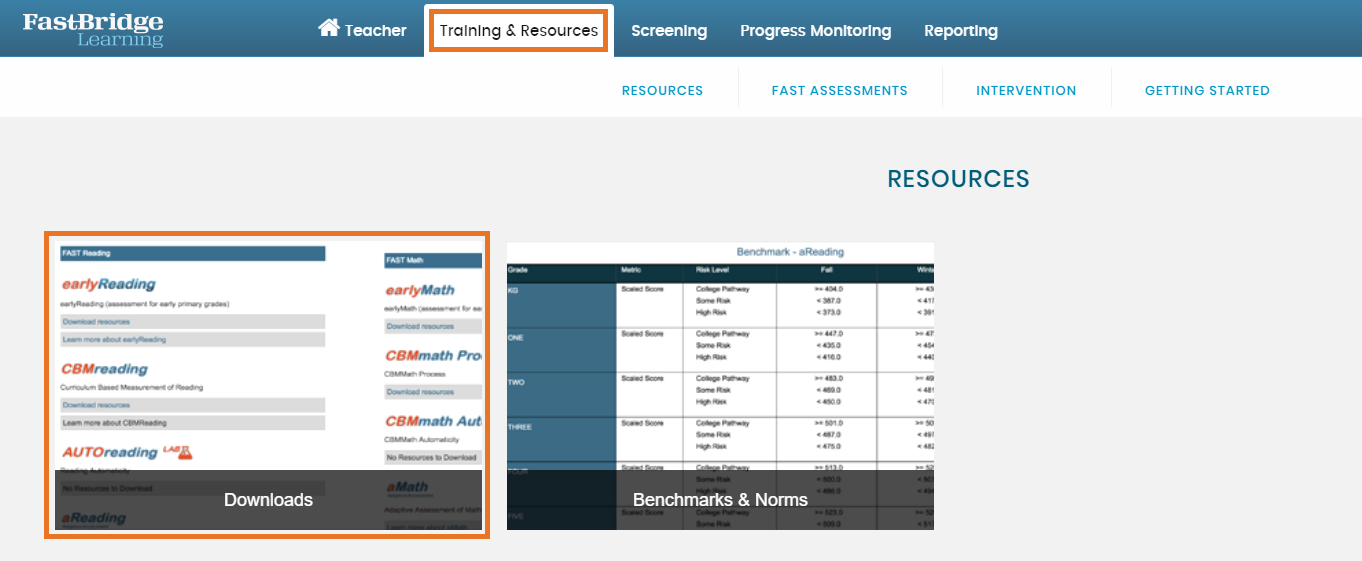The width and height of the screenshot is (1362, 561).
Task: Go to the Teacher tab
Action: [x=375, y=30]
